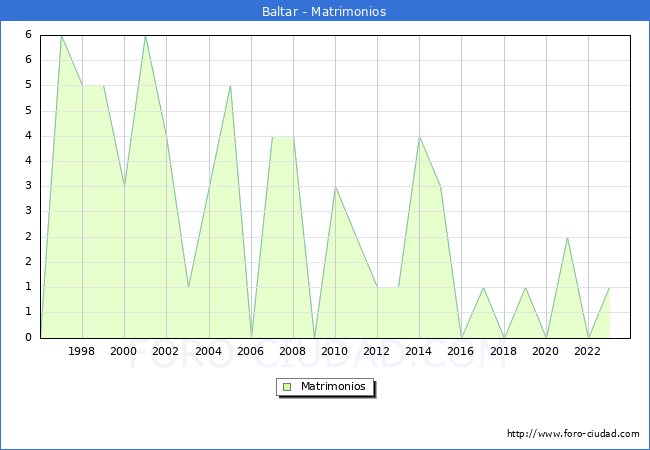The image size is (650, 450).
Task: Click the Matrimonios legend label text
Action: 332,386
